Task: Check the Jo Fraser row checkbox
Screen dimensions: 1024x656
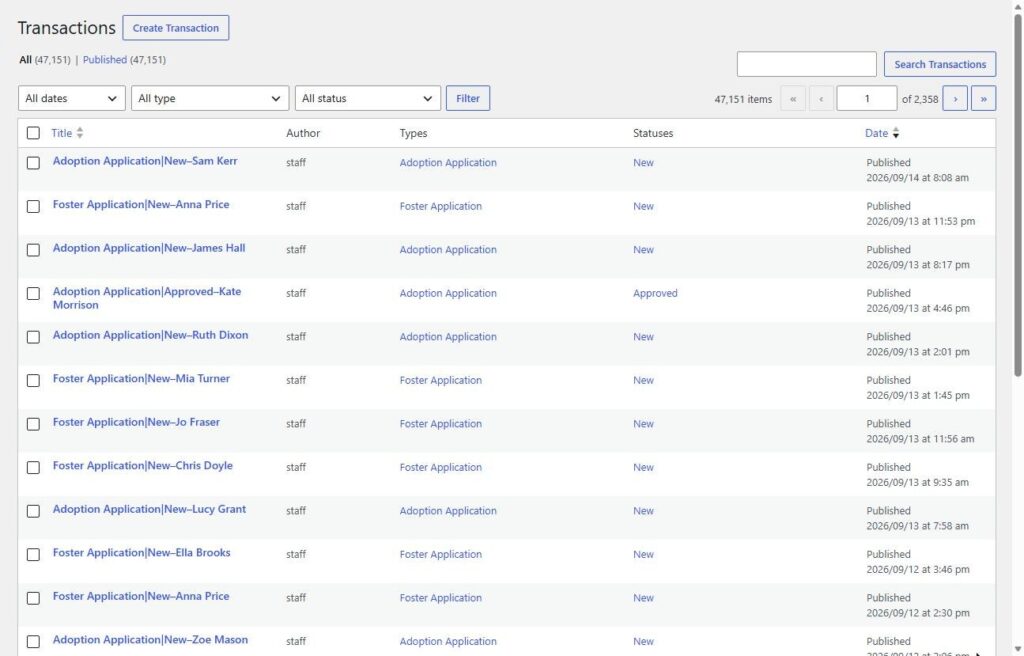Action: 33,425
